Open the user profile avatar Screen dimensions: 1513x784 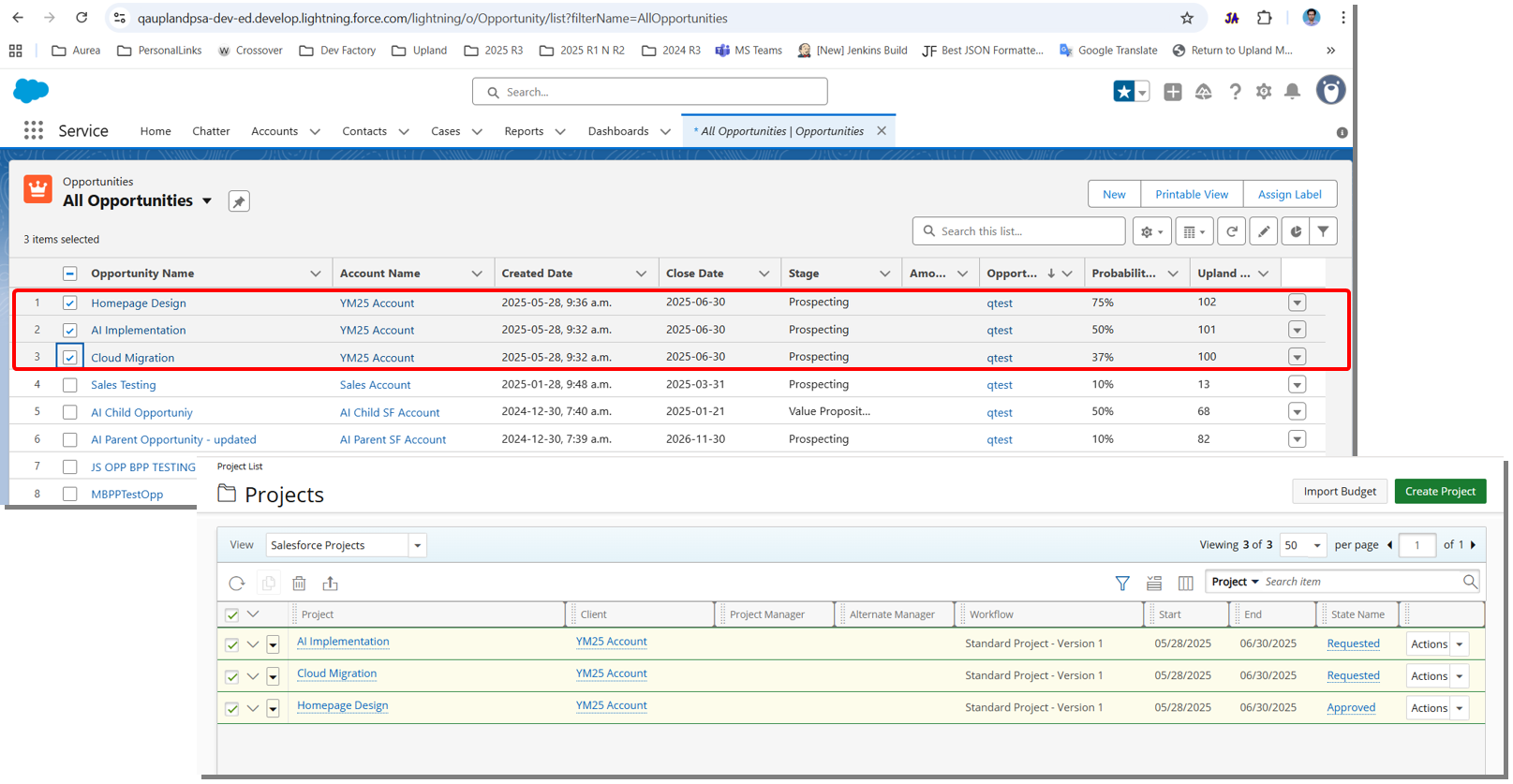click(x=1330, y=90)
